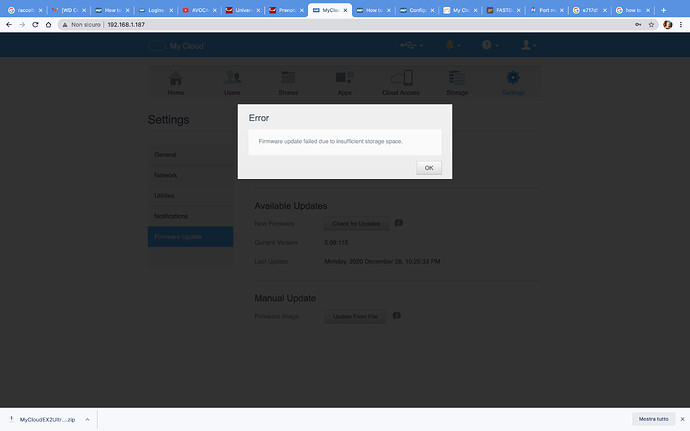This screenshot has height=431, width=690.
Task: Open the help question mark dropdown
Action: click(490, 45)
